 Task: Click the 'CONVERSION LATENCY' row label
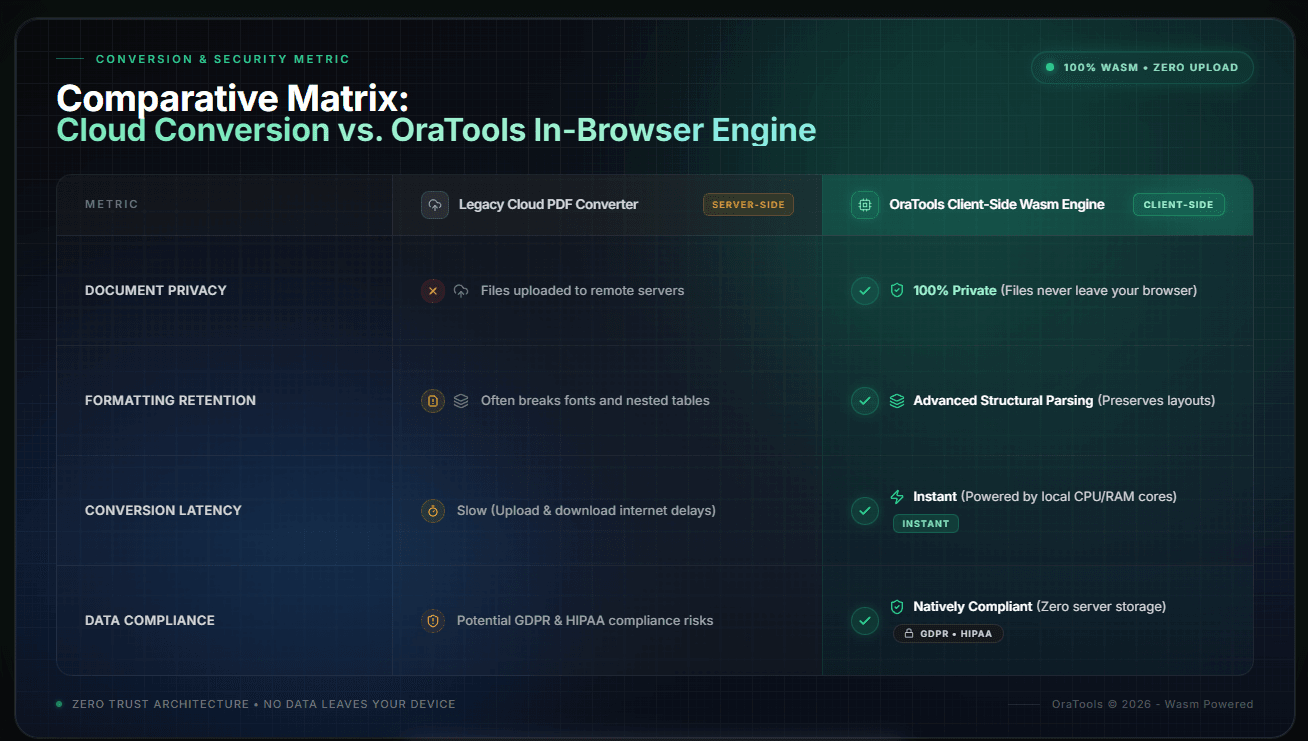pyautogui.click(x=164, y=511)
